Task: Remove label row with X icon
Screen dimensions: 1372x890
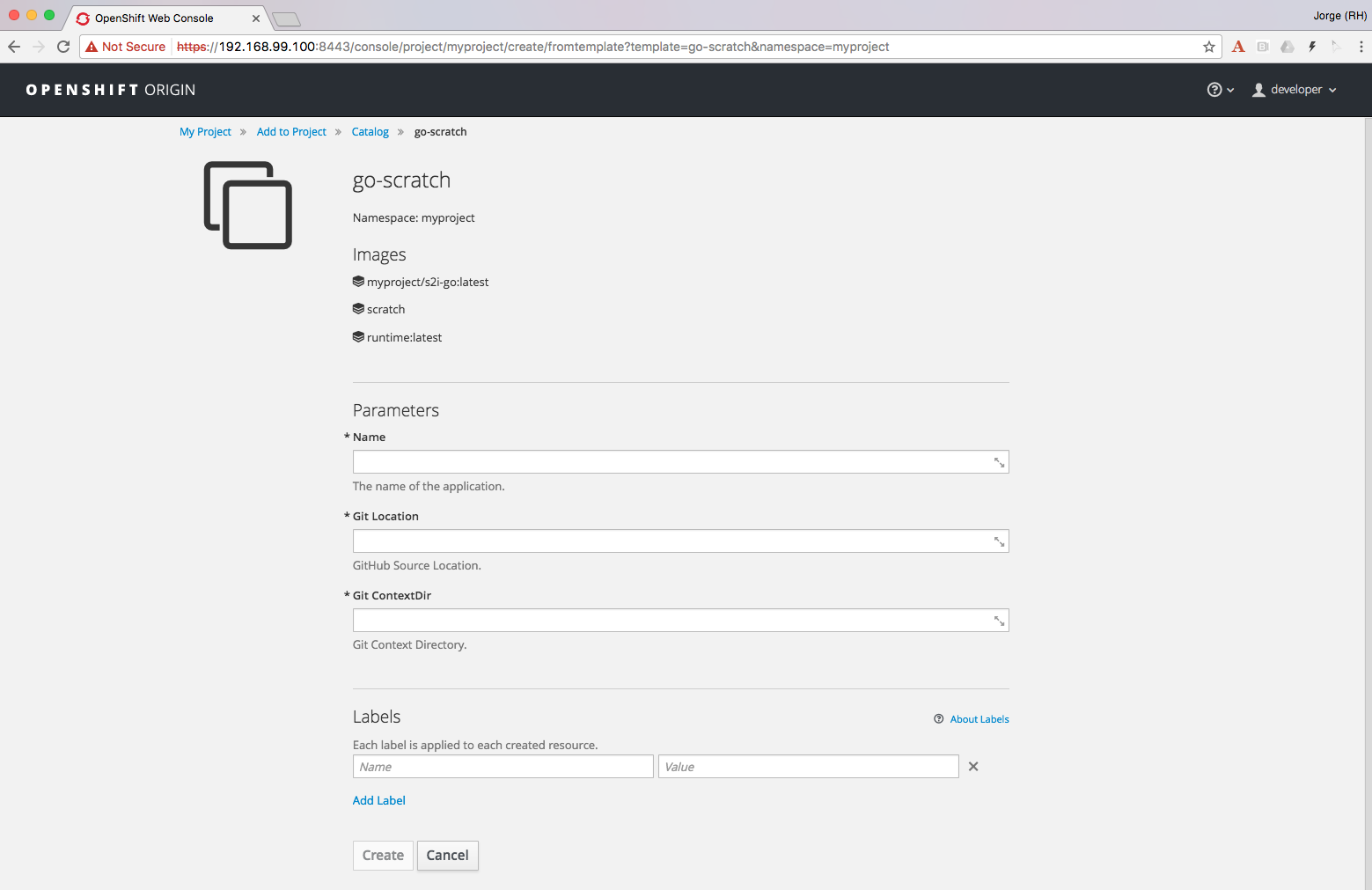Action: (973, 767)
